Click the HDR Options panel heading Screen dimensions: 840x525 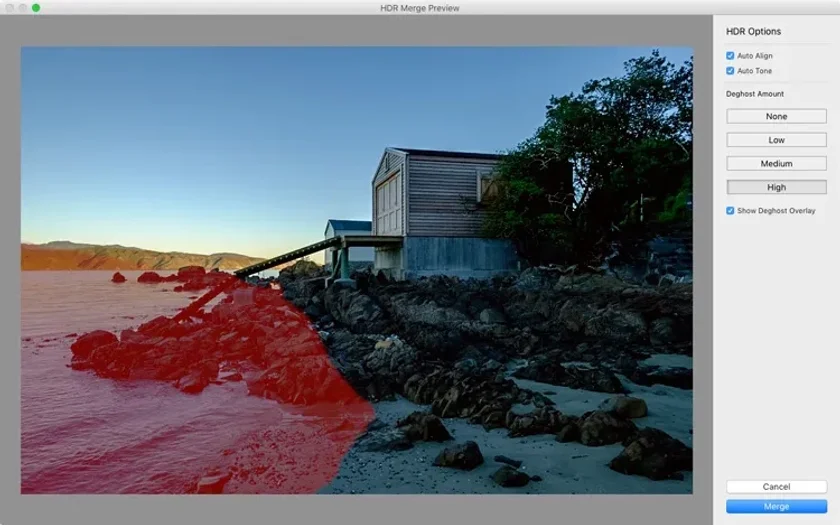(753, 31)
